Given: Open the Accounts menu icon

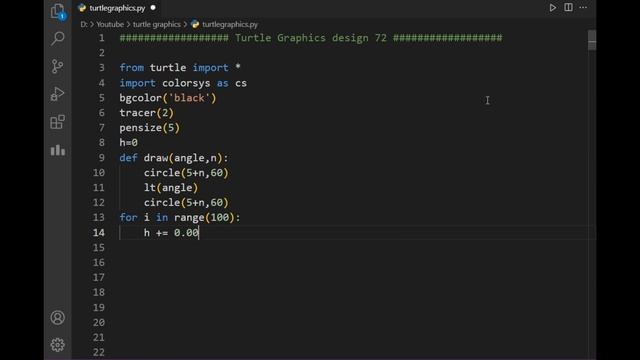Looking at the screenshot, I should click(58, 317).
